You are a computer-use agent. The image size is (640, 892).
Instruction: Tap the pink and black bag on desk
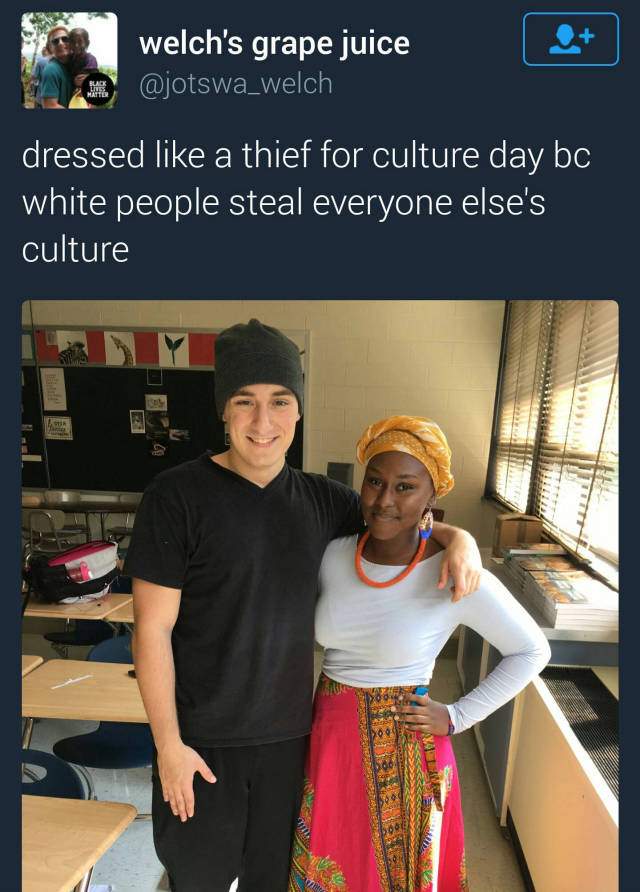(75, 572)
